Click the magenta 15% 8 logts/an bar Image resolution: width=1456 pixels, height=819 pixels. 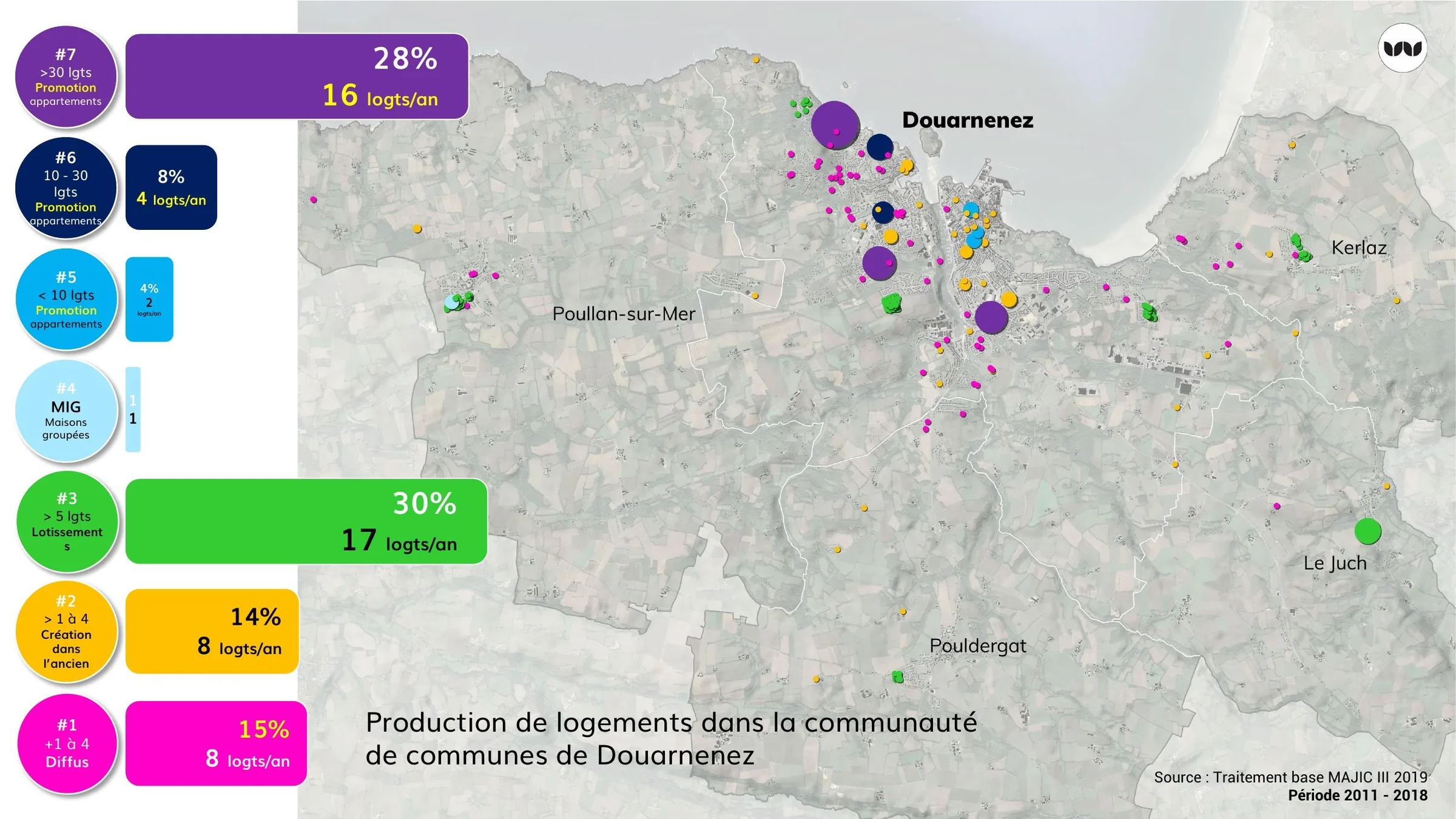point(216,743)
